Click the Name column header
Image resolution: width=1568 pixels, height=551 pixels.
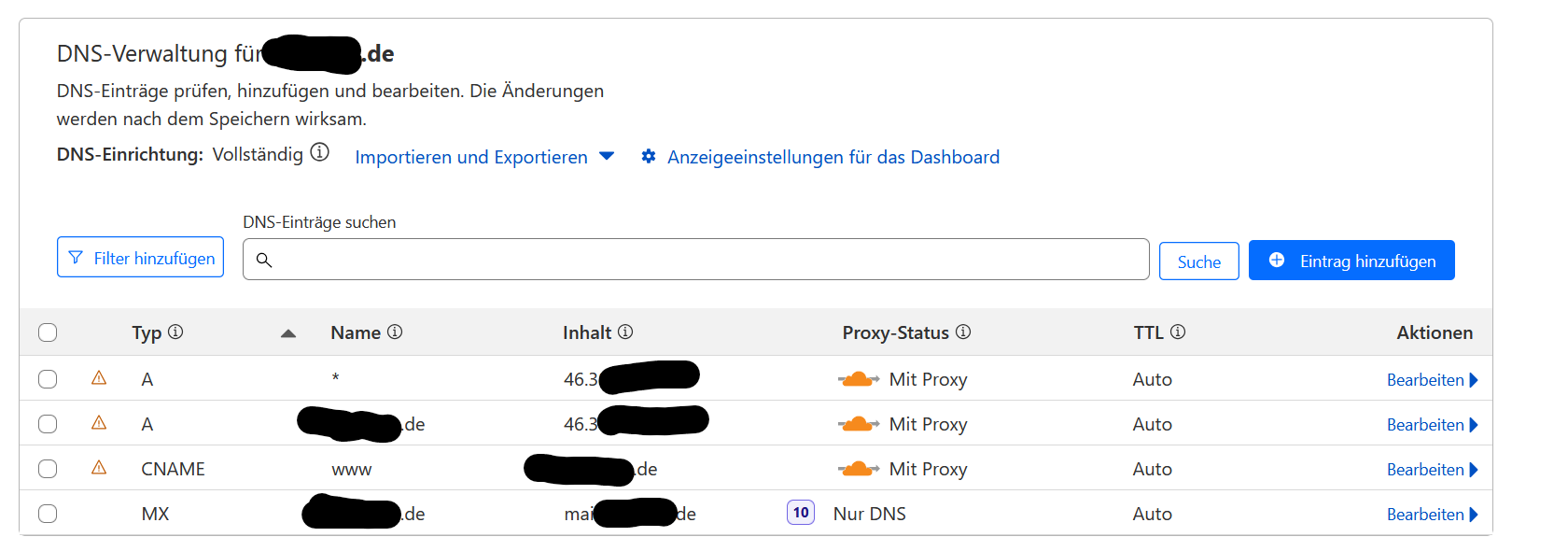356,332
